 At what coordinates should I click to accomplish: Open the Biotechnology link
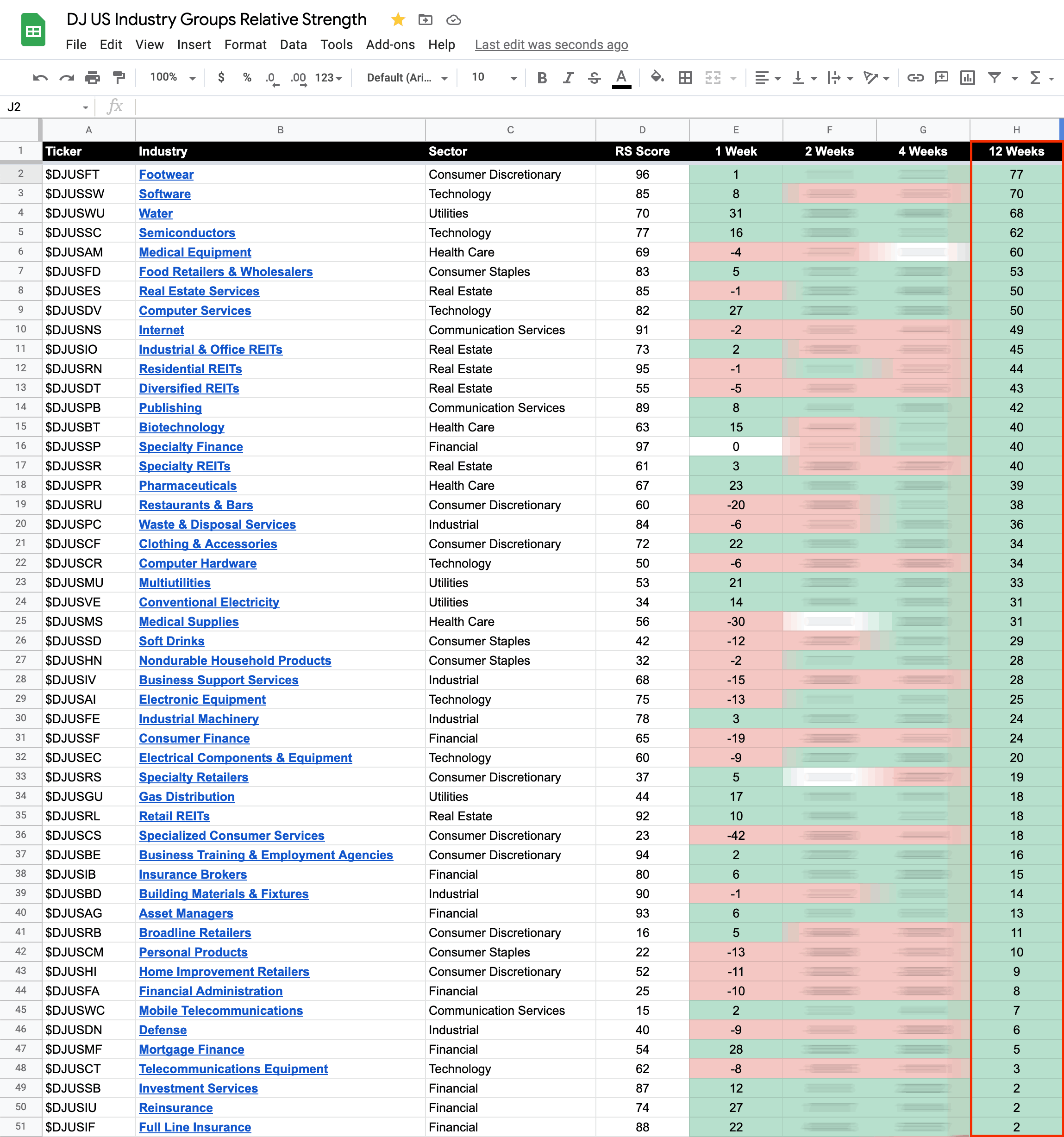click(182, 427)
